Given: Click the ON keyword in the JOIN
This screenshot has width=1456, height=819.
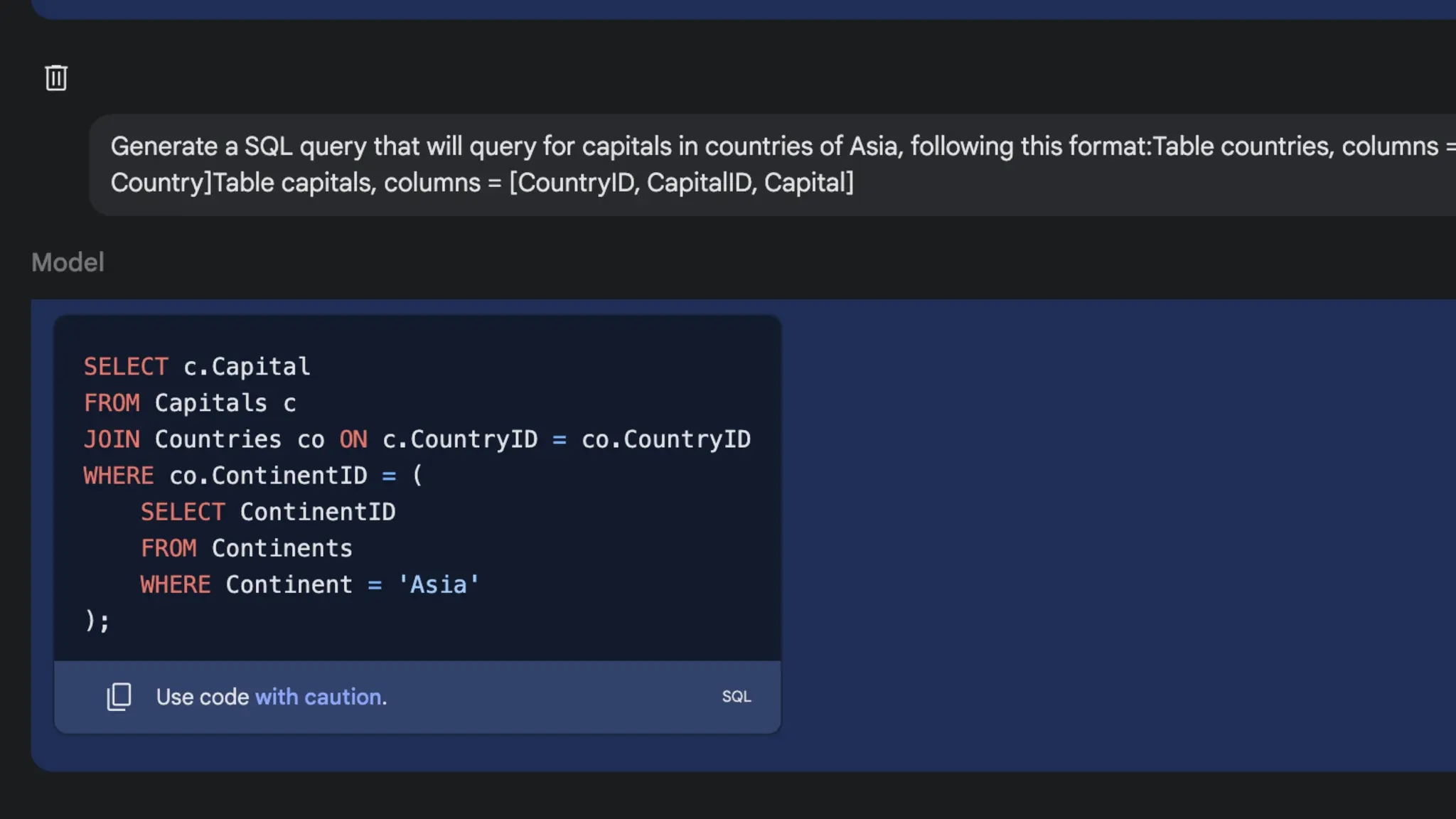Looking at the screenshot, I should (x=353, y=439).
